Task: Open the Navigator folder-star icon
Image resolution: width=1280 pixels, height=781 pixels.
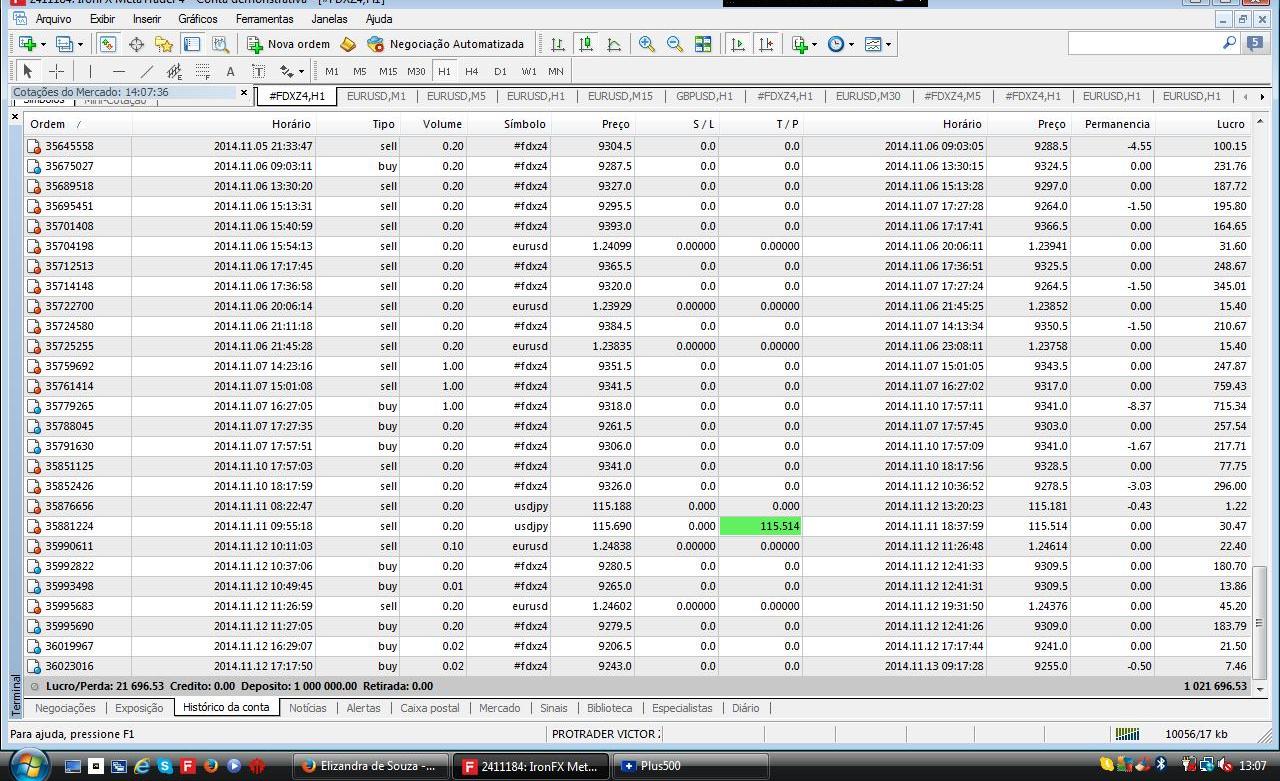Action: [164, 44]
